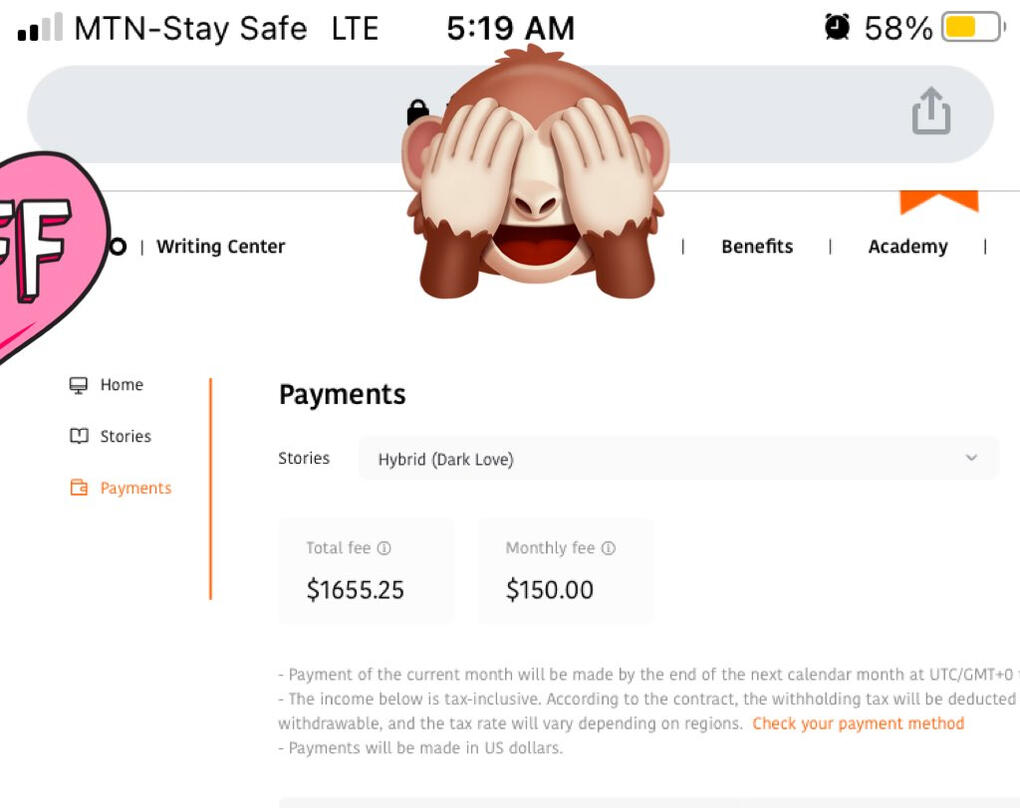Tap the alarm clock icon in status bar
Image resolution: width=1020 pixels, height=808 pixels.
tap(837, 27)
